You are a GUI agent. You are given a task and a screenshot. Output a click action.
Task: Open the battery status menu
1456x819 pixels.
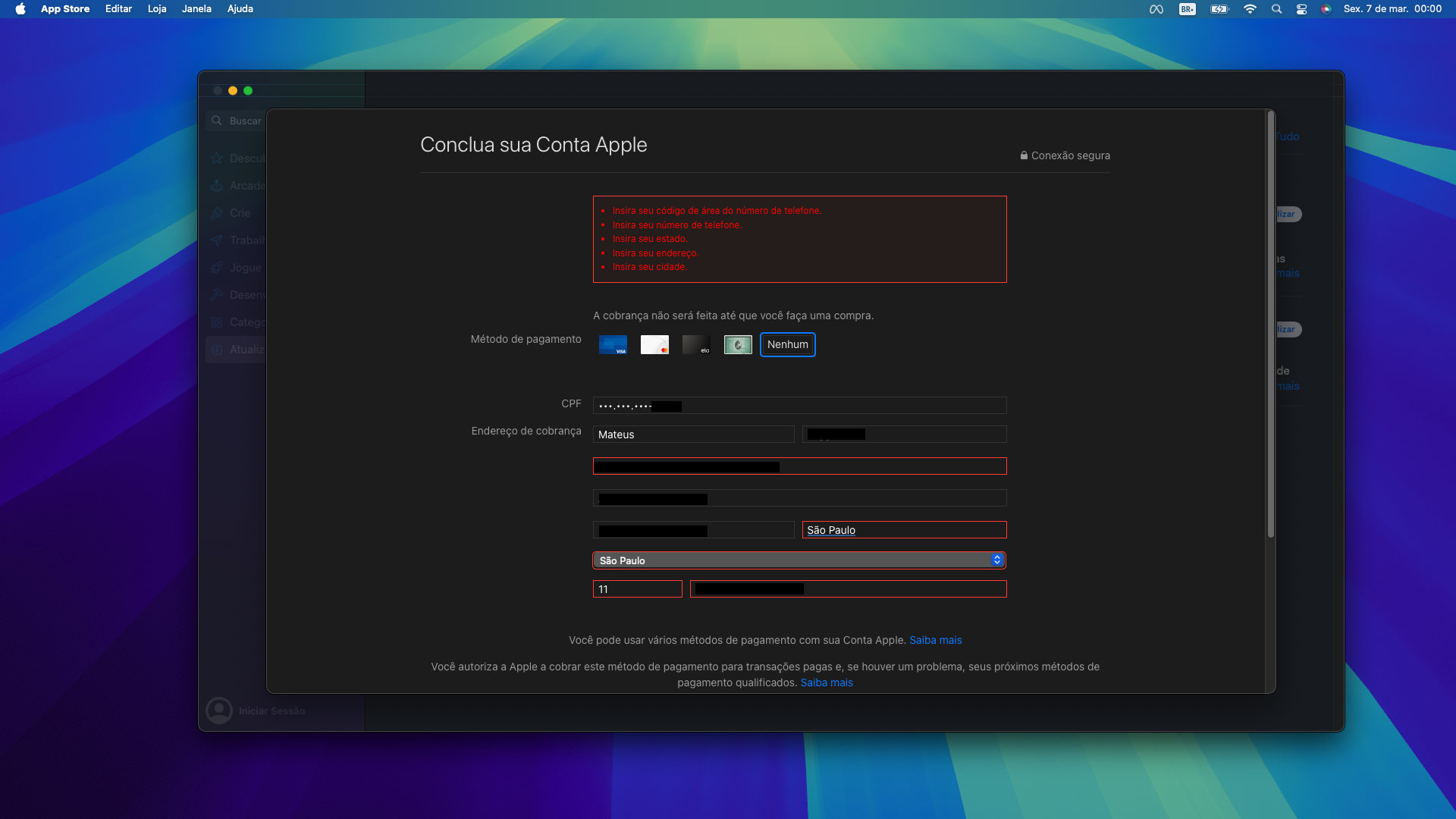click(1219, 9)
